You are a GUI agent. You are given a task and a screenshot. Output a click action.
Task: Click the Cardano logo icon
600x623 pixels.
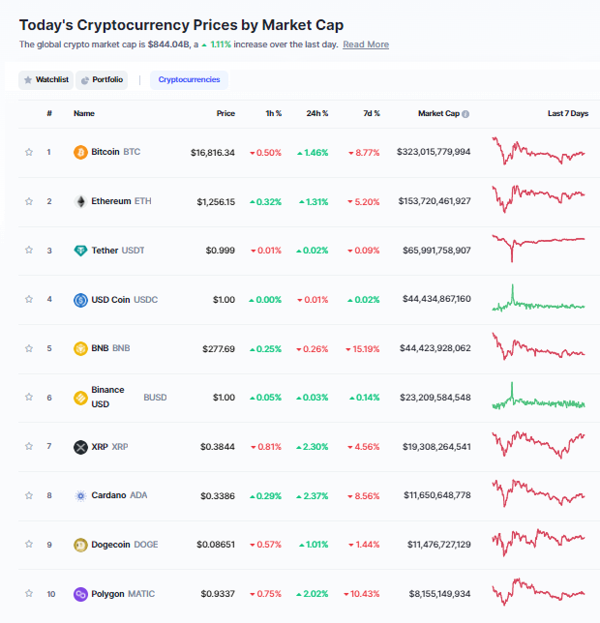point(81,496)
